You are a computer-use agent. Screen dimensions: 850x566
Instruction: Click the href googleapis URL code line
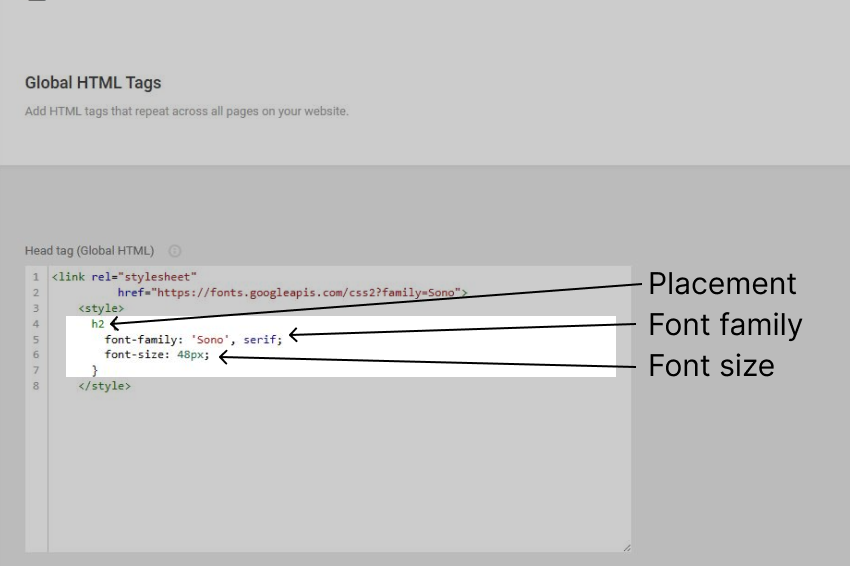292,293
